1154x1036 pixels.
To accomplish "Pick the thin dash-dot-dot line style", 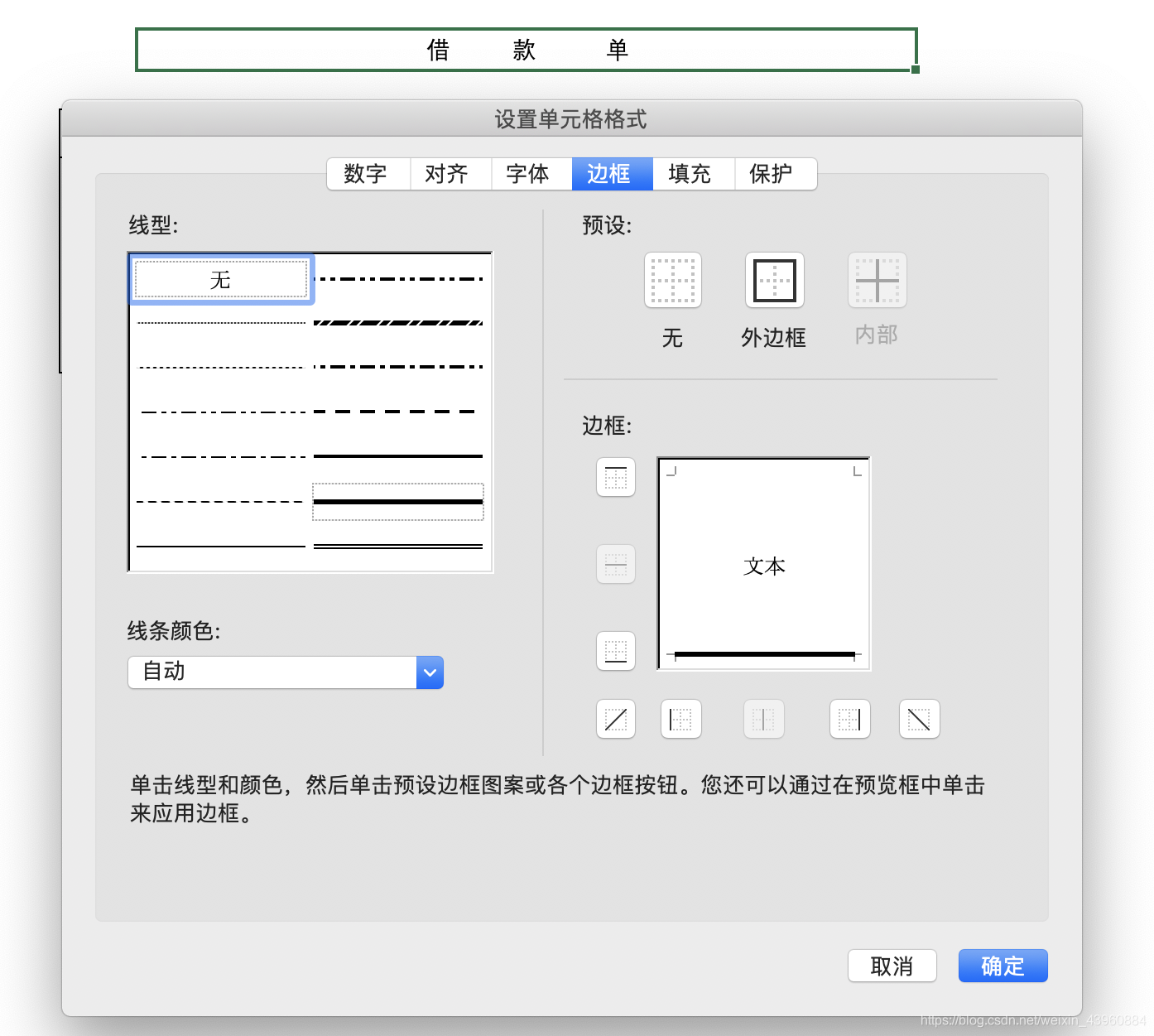I will tap(221, 412).
